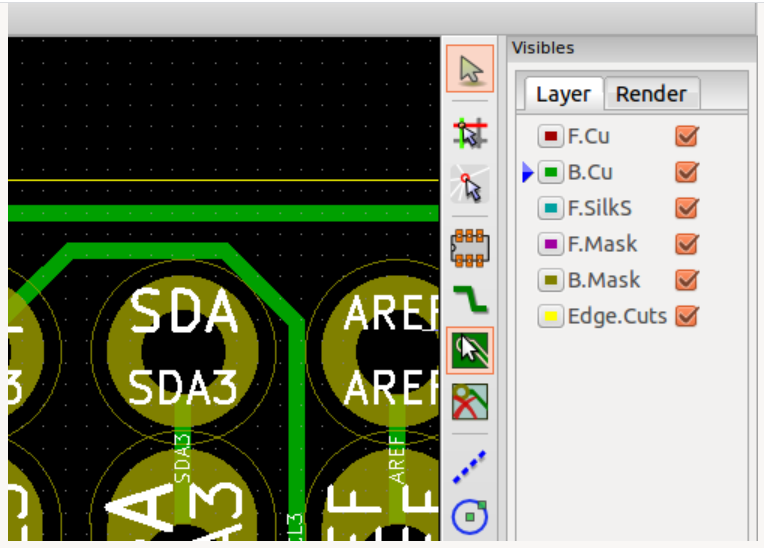
Task: Uncheck F.Mask layer visibility
Action: point(687,244)
